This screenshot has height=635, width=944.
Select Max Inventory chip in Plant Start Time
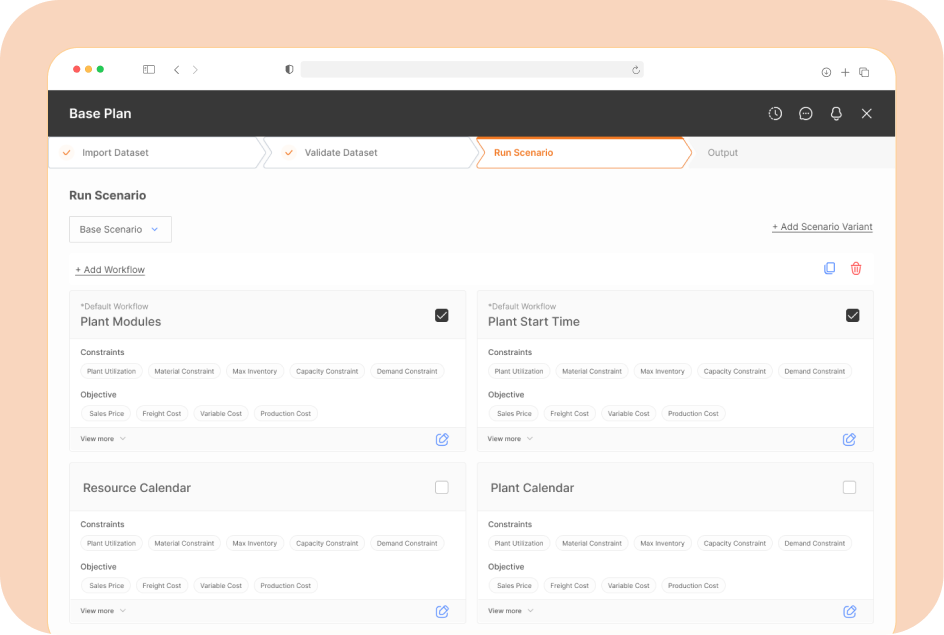point(662,371)
